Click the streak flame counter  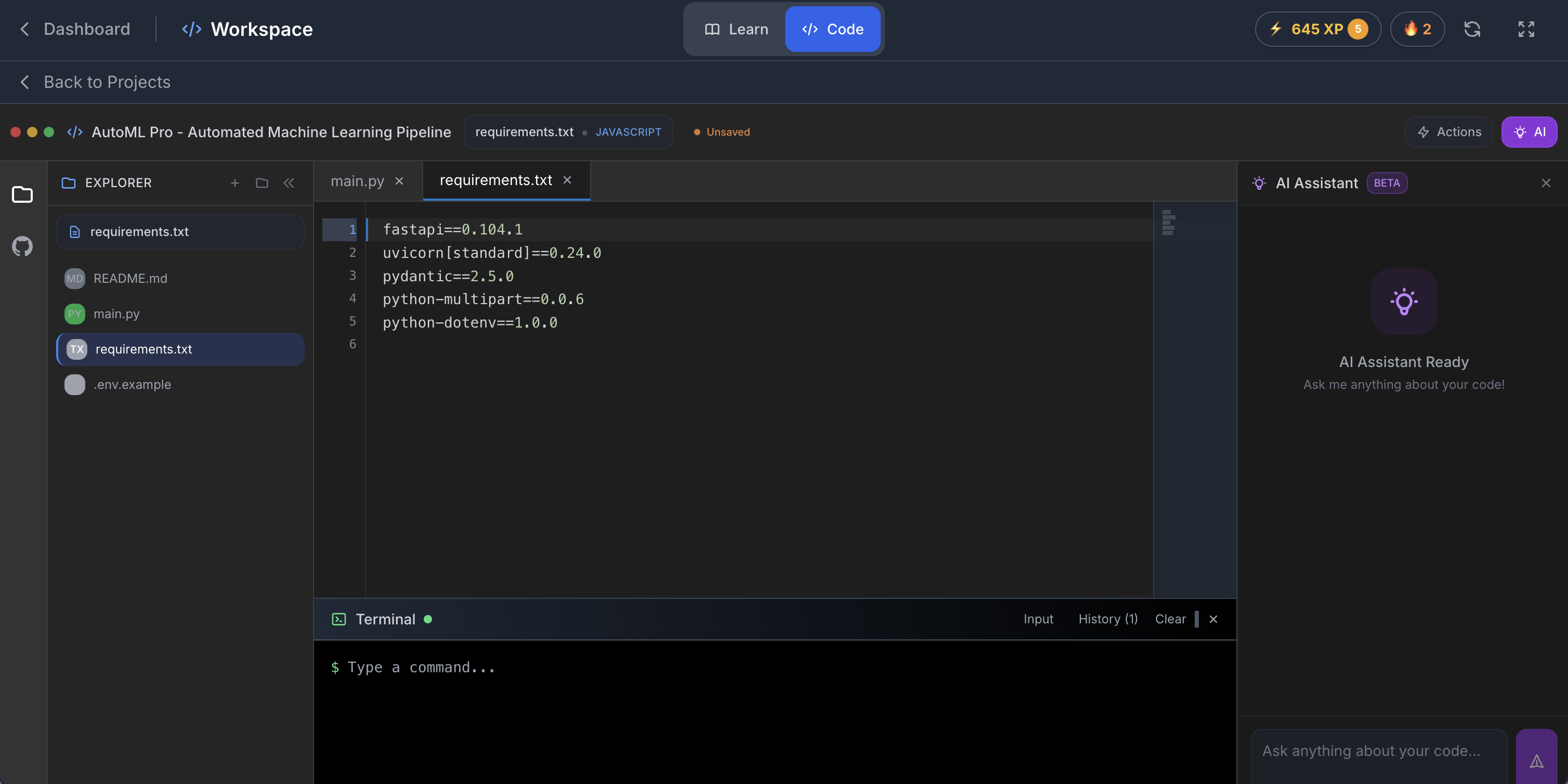(1417, 29)
